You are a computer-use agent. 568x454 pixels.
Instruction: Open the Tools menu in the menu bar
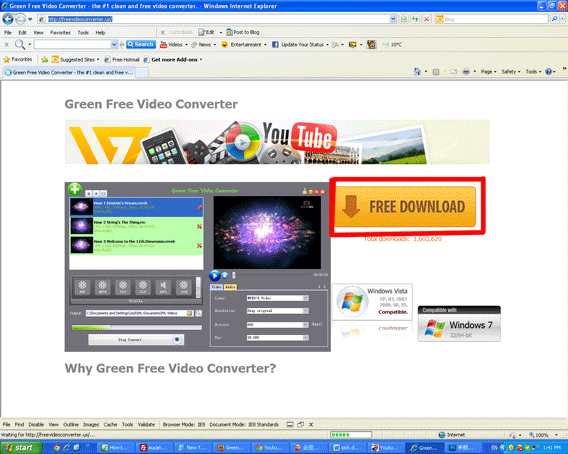click(83, 32)
